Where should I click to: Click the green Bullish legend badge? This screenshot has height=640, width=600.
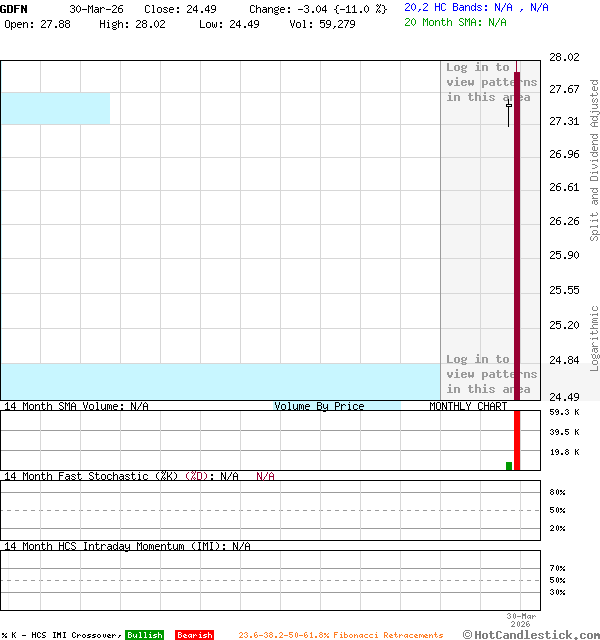point(144,635)
